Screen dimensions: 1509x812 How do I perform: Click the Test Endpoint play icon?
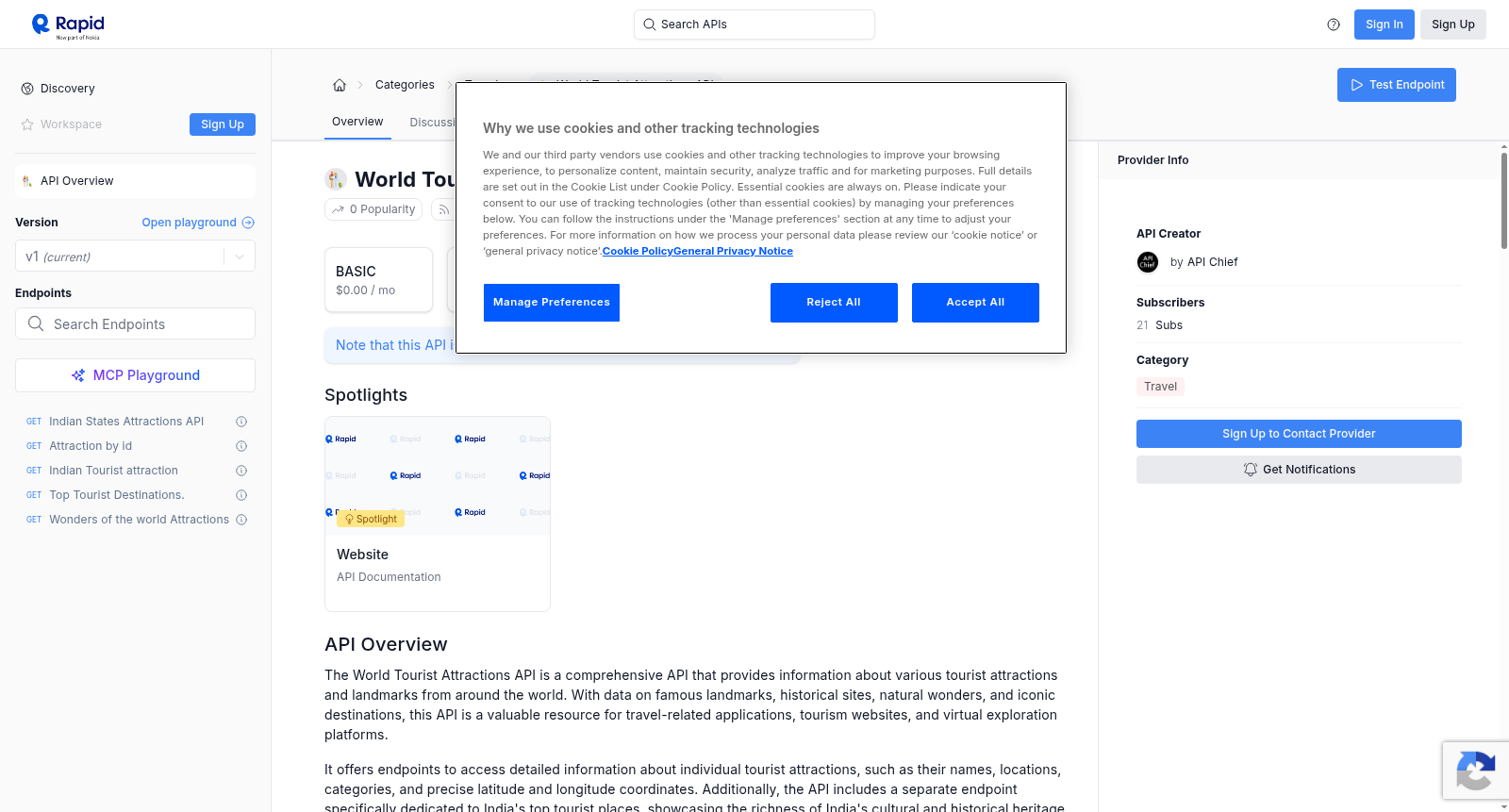point(1357,85)
